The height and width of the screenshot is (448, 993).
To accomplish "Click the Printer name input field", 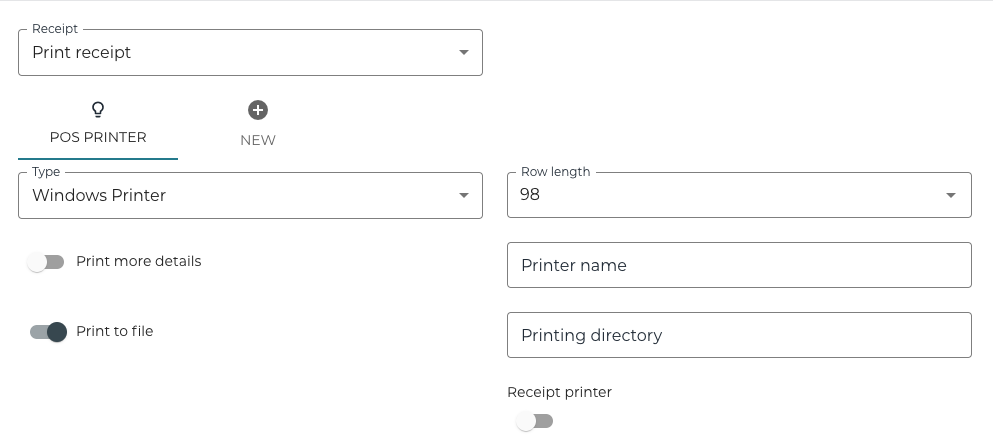I will click(738, 266).
